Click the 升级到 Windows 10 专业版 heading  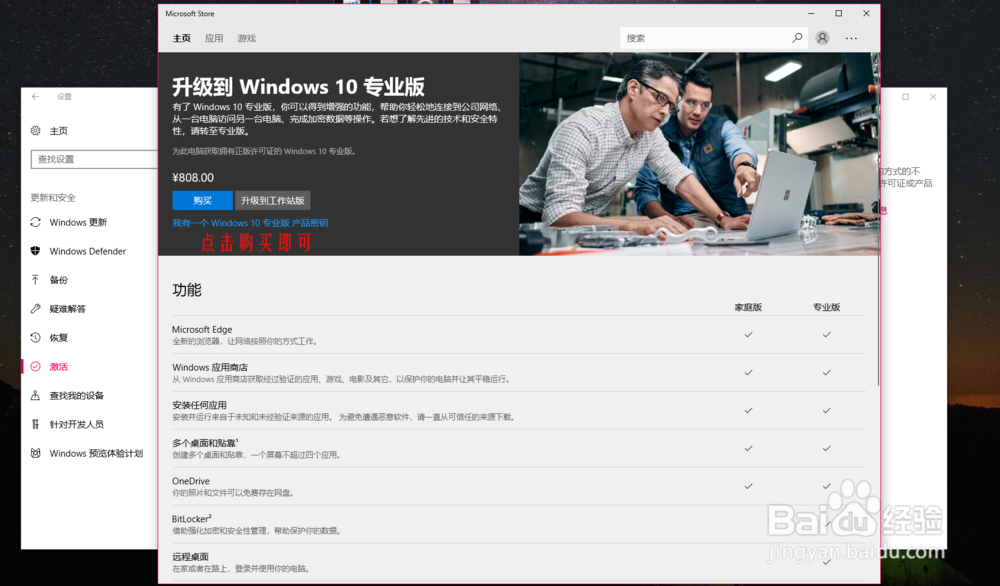(x=298, y=87)
